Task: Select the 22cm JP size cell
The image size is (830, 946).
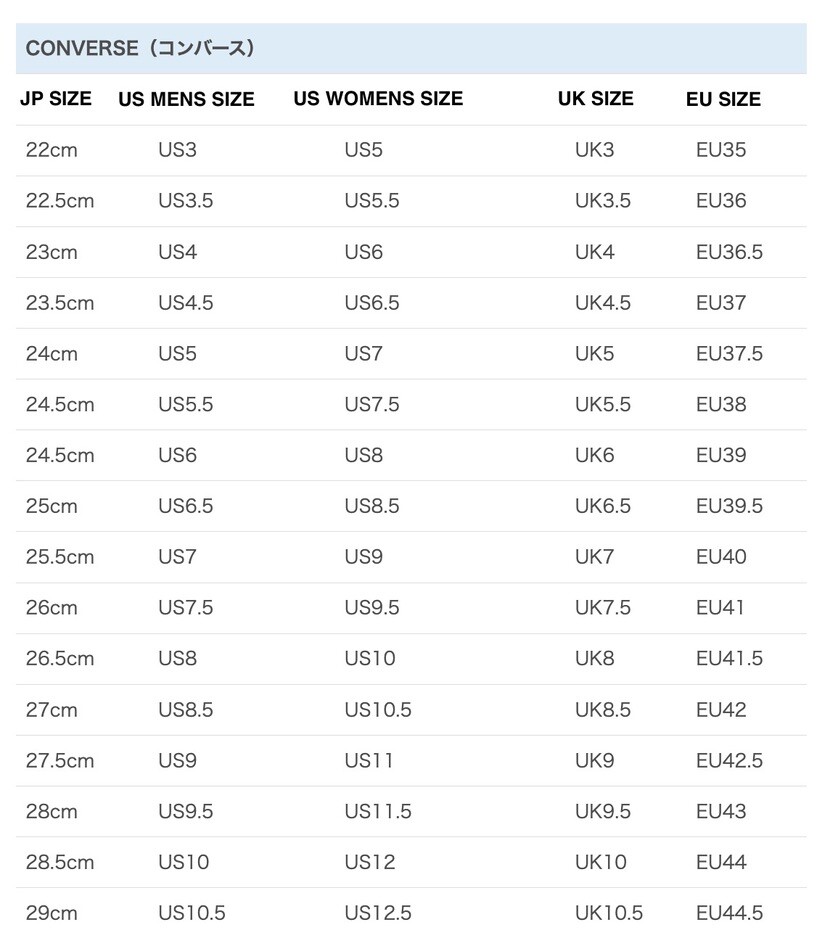Action: pos(52,151)
